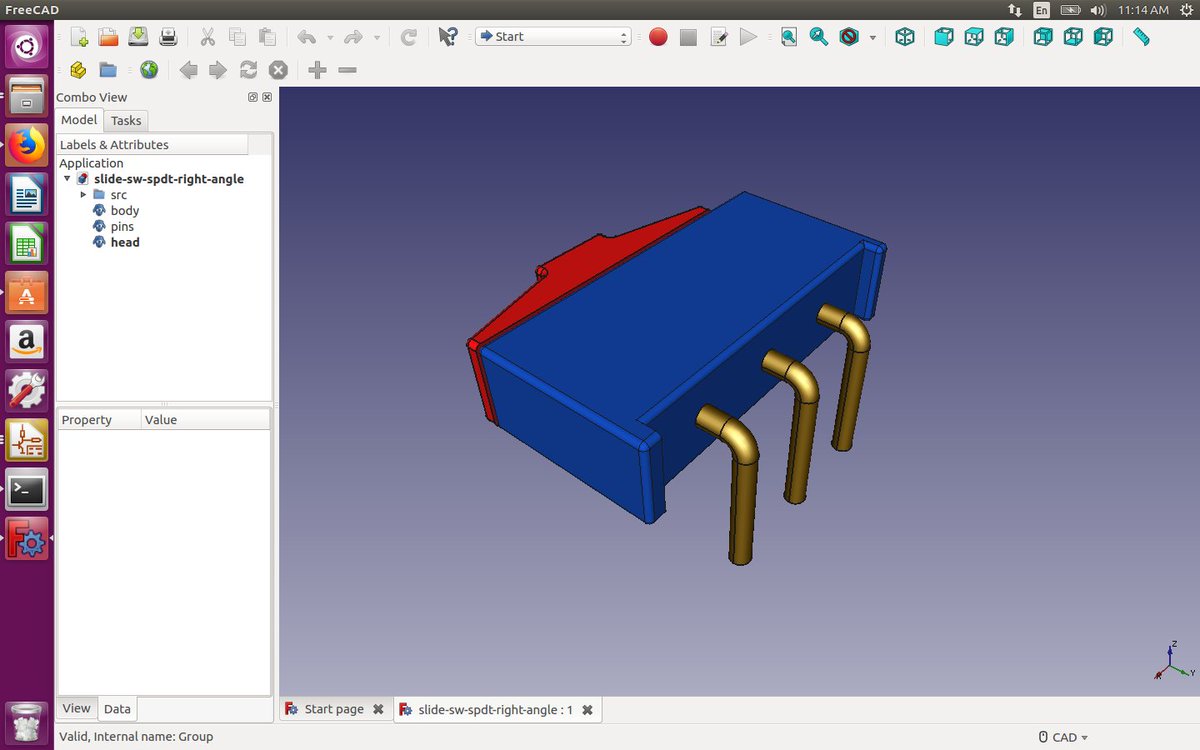Execute macro with the play triangle
The image size is (1200, 750).
tap(748, 37)
